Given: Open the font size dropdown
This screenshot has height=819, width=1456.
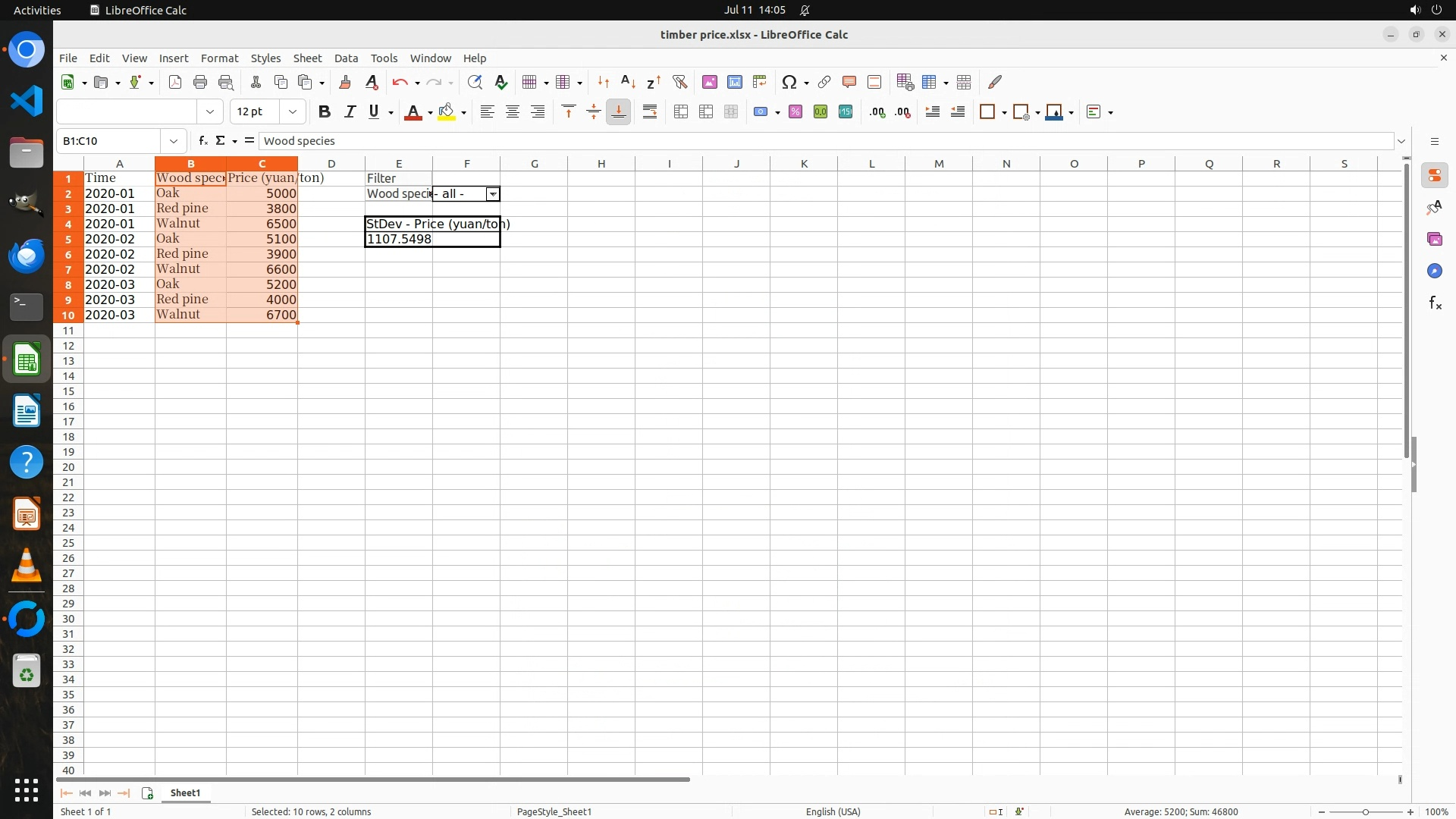Looking at the screenshot, I should point(293,112).
